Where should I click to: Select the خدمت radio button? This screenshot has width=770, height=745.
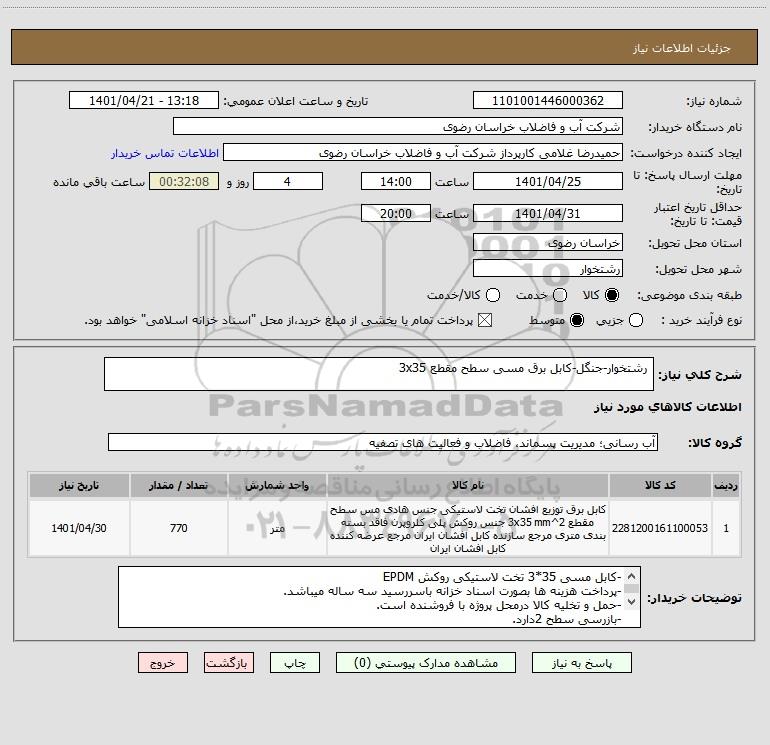560,295
